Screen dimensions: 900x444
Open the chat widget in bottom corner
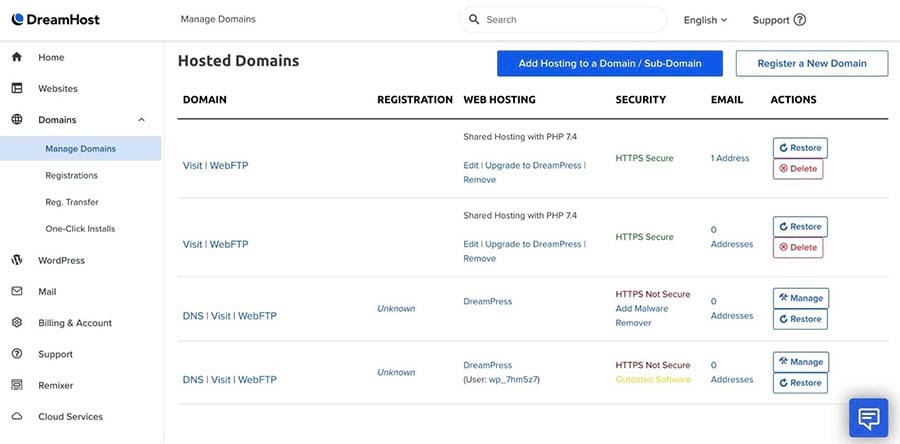tap(868, 417)
